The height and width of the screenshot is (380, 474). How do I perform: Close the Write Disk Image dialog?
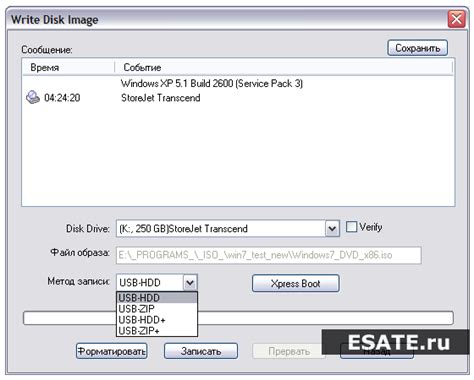coord(456,19)
